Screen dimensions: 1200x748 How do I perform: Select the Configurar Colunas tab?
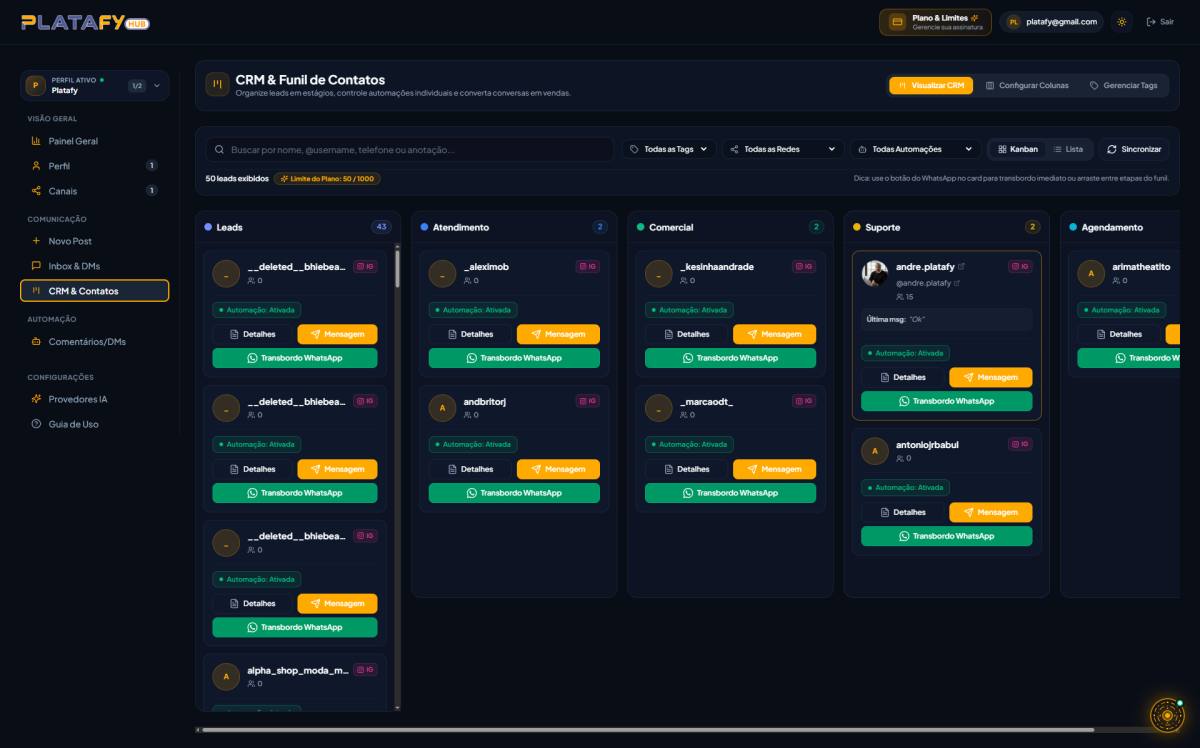click(1027, 85)
